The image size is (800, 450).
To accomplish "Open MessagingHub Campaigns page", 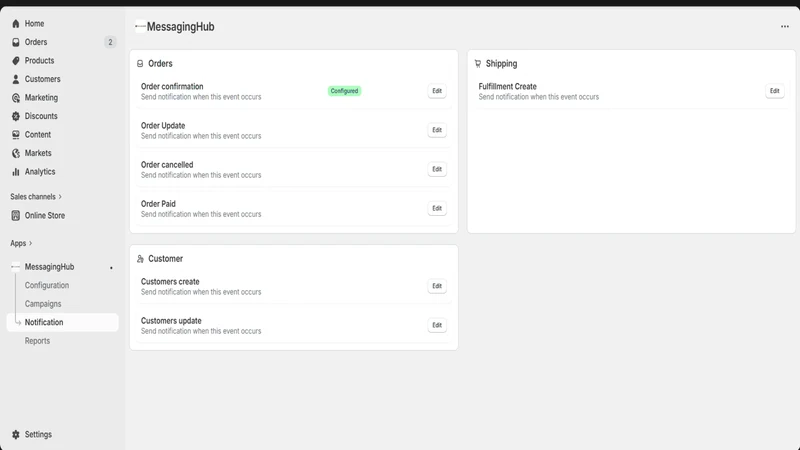I will [x=43, y=304].
